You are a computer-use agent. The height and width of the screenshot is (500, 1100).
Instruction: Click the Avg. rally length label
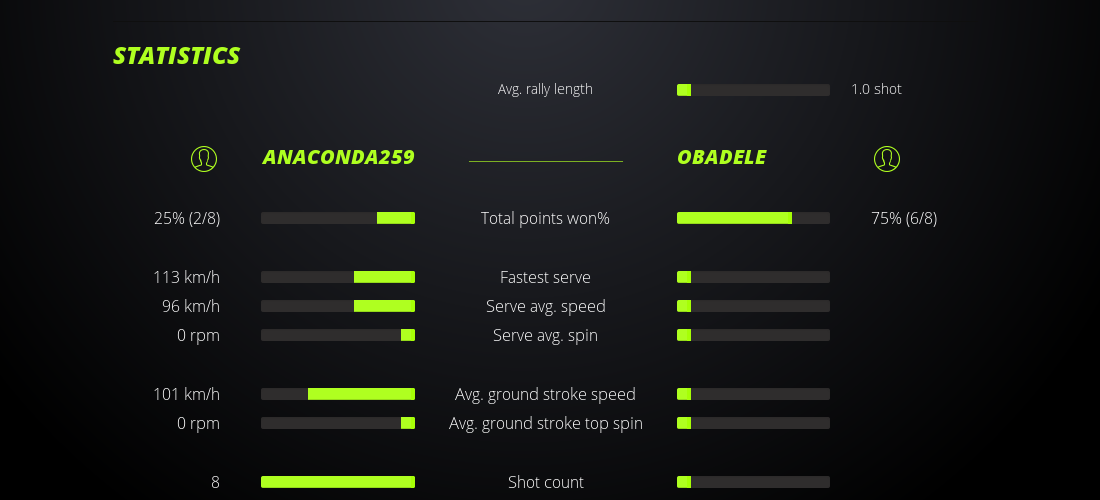[x=545, y=89]
